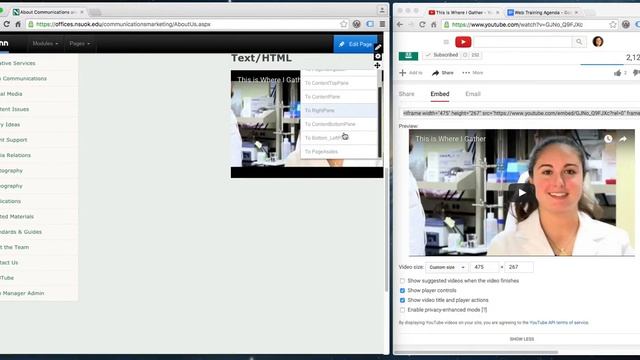Switch to the Email tab

(473, 94)
